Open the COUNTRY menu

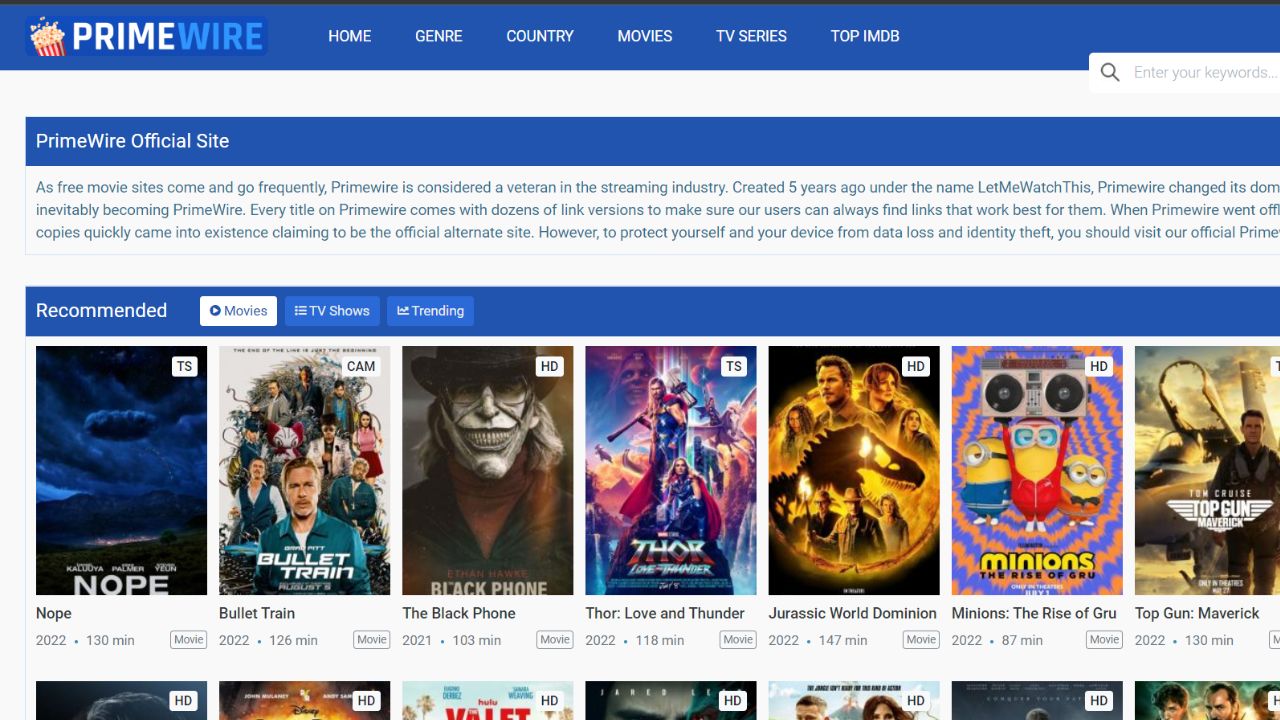click(x=540, y=36)
